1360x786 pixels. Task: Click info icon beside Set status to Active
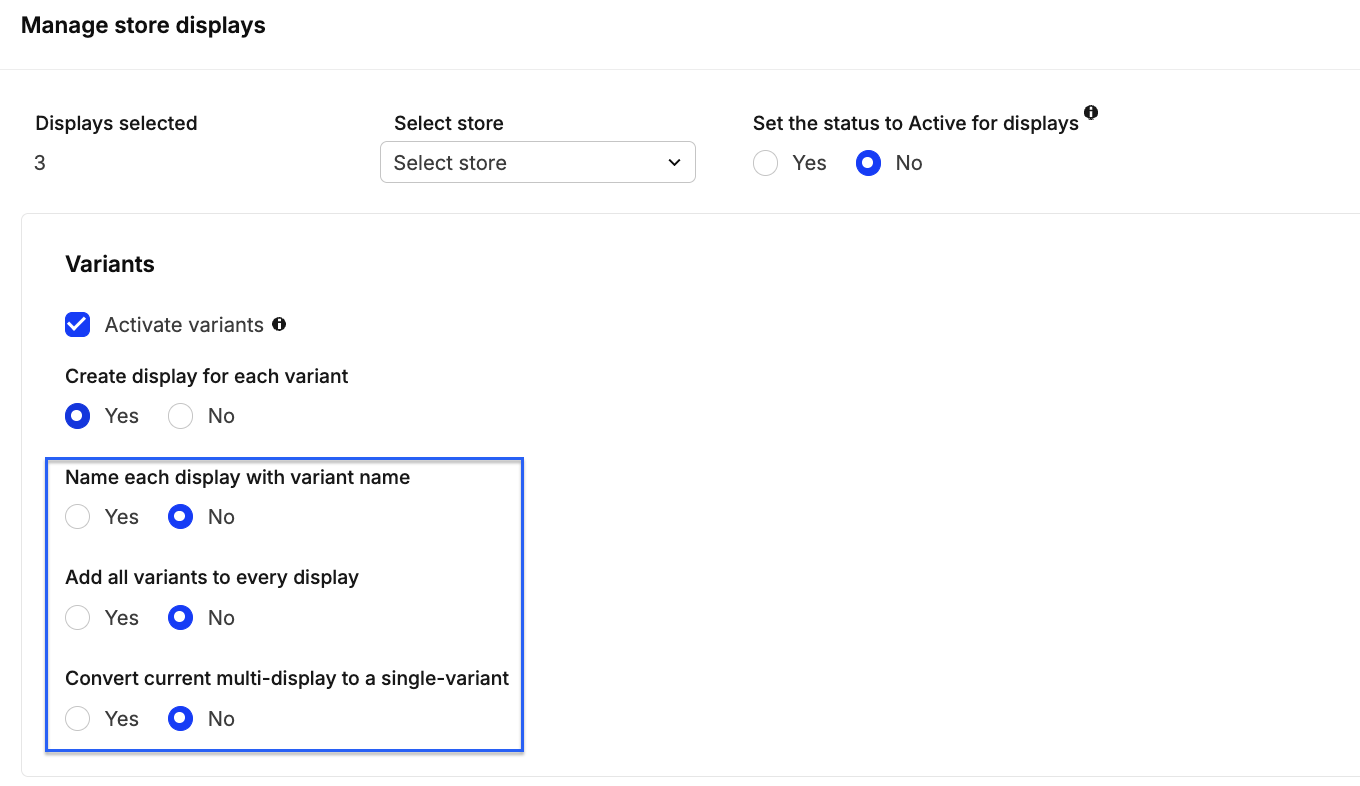pos(1091,112)
